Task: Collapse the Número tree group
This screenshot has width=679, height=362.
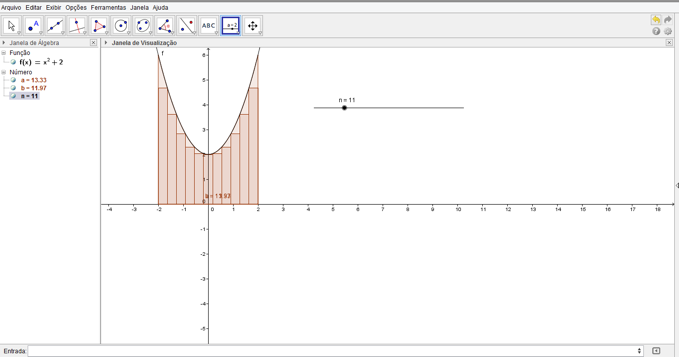Action: coord(4,72)
